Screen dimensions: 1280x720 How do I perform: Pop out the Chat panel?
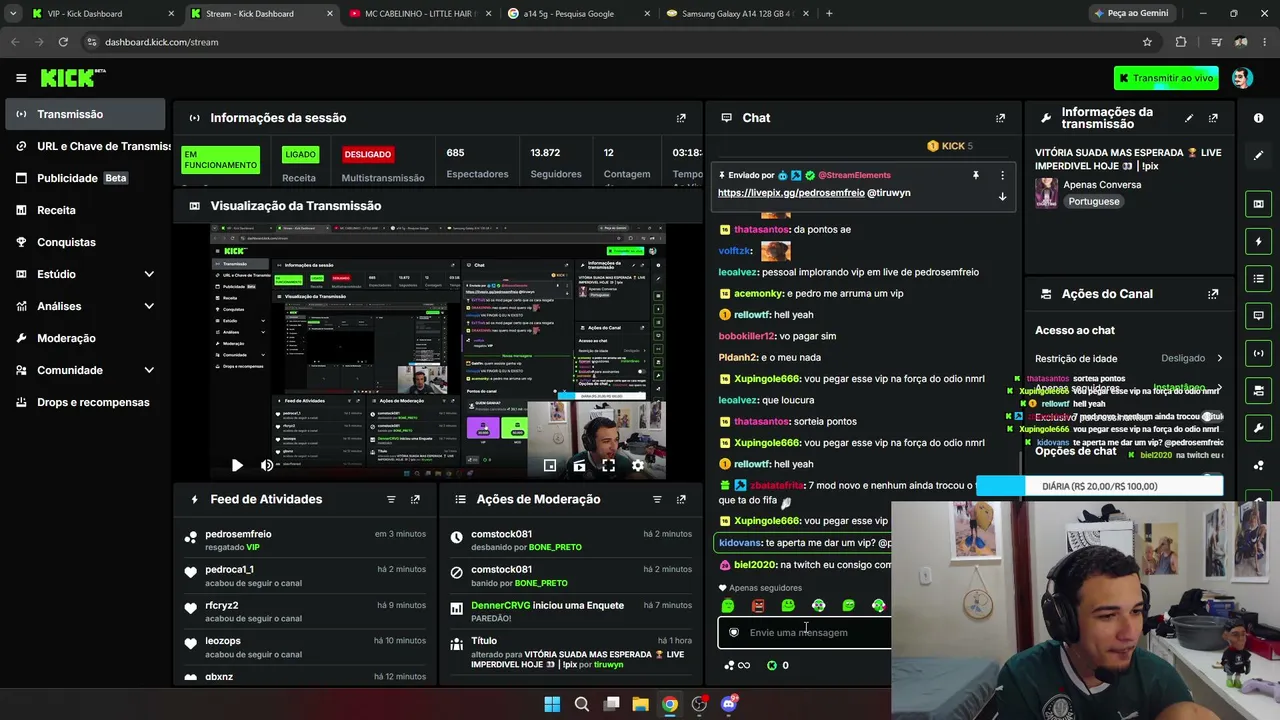(x=1000, y=118)
